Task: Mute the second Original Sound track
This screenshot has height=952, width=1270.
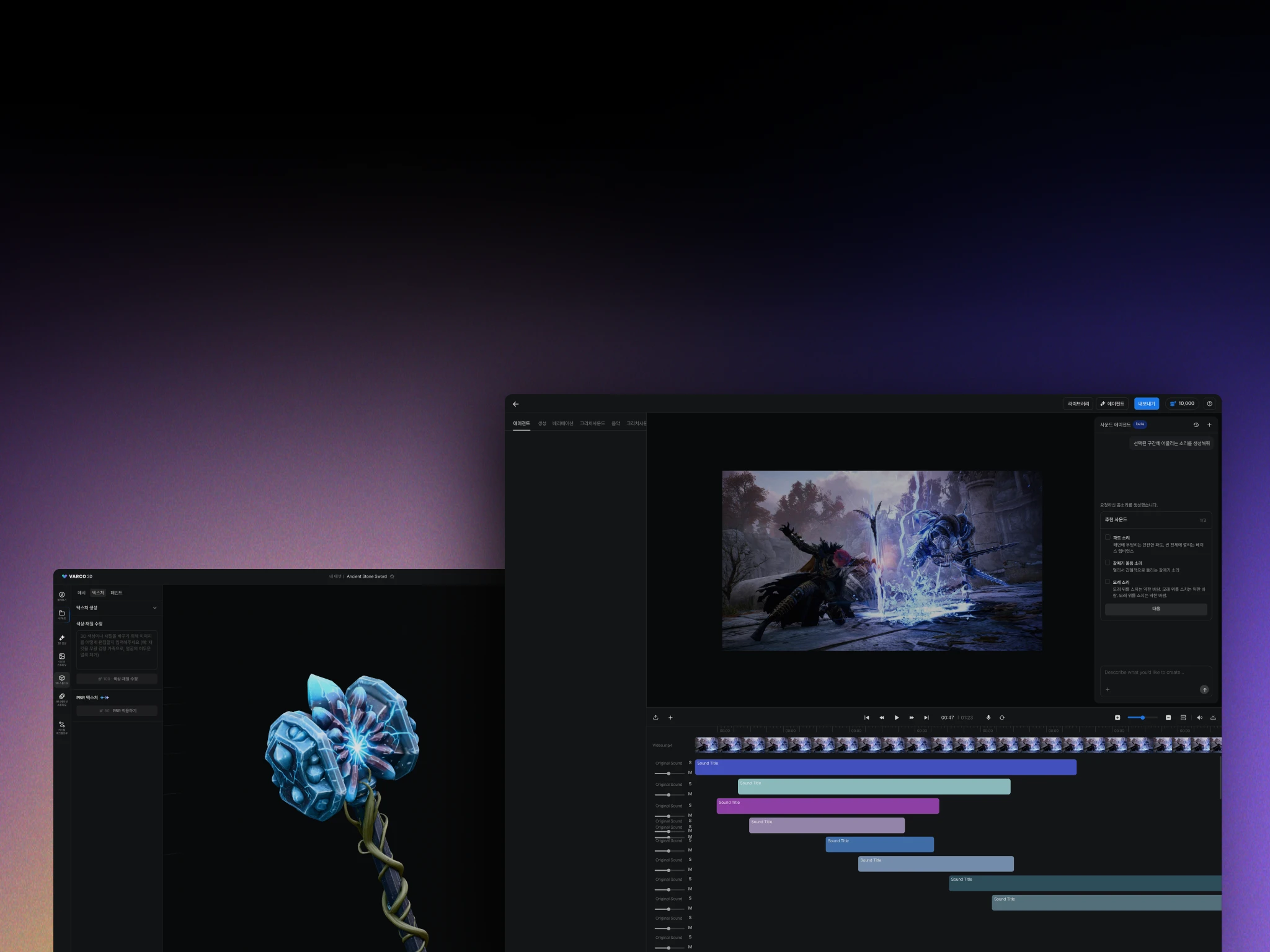Action: pyautogui.click(x=690, y=794)
